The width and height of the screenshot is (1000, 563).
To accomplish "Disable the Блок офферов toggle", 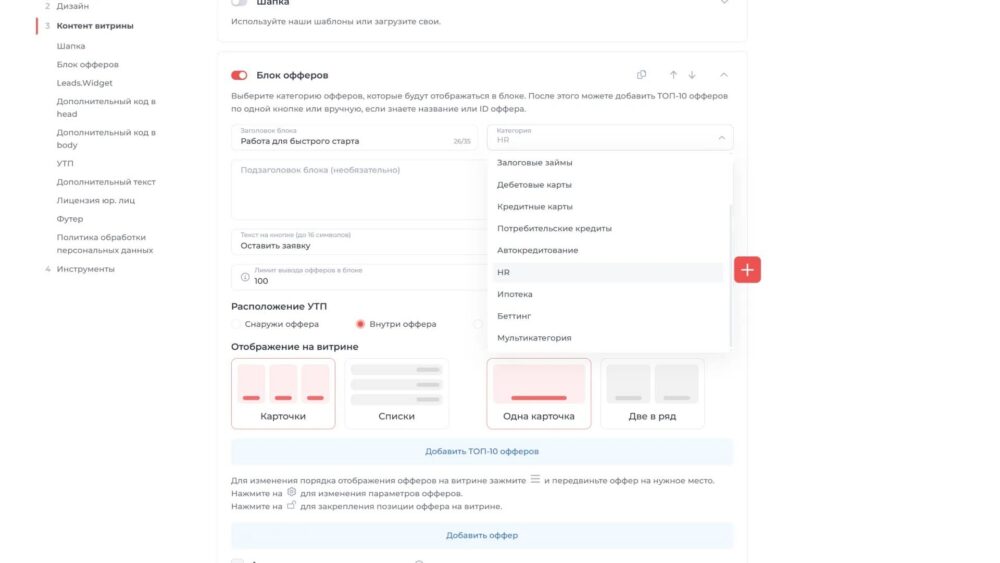I will 239,75.
